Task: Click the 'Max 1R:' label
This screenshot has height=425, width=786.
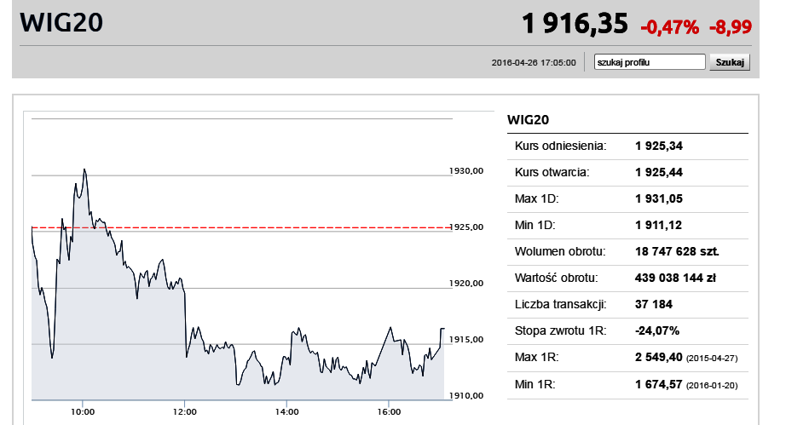Action: pos(536,357)
